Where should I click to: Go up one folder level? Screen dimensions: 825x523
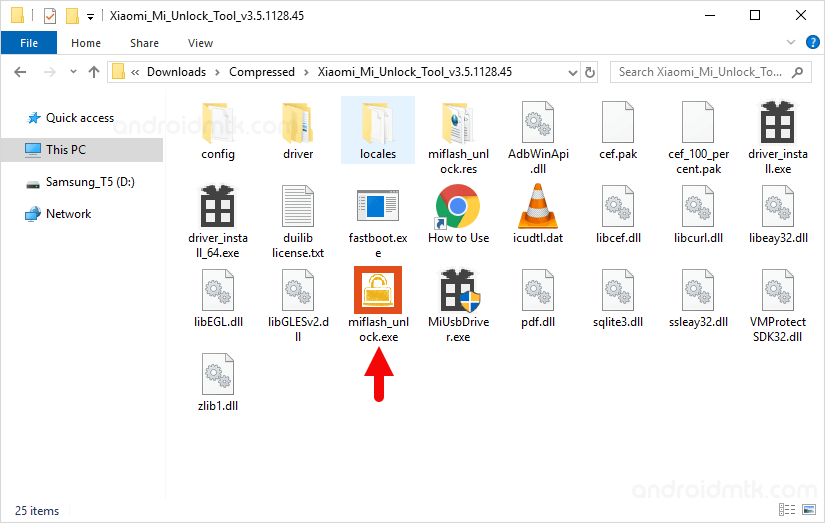(x=94, y=72)
